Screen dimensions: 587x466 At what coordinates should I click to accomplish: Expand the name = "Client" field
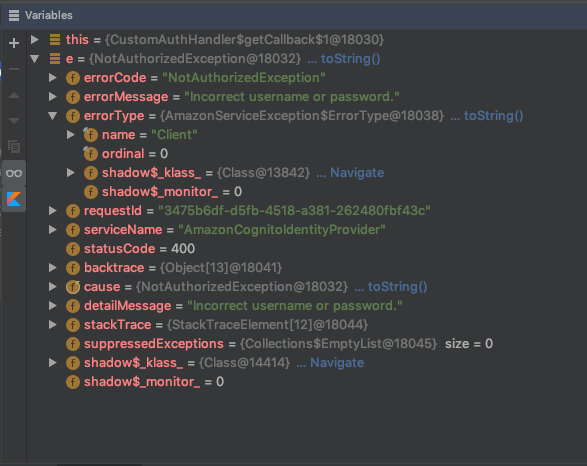pos(71,134)
